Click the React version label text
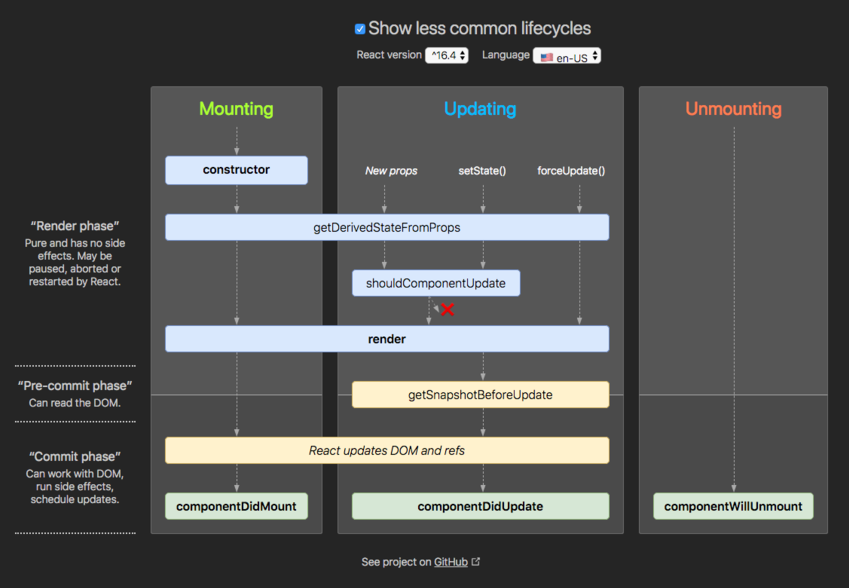The image size is (849, 588). click(389, 55)
